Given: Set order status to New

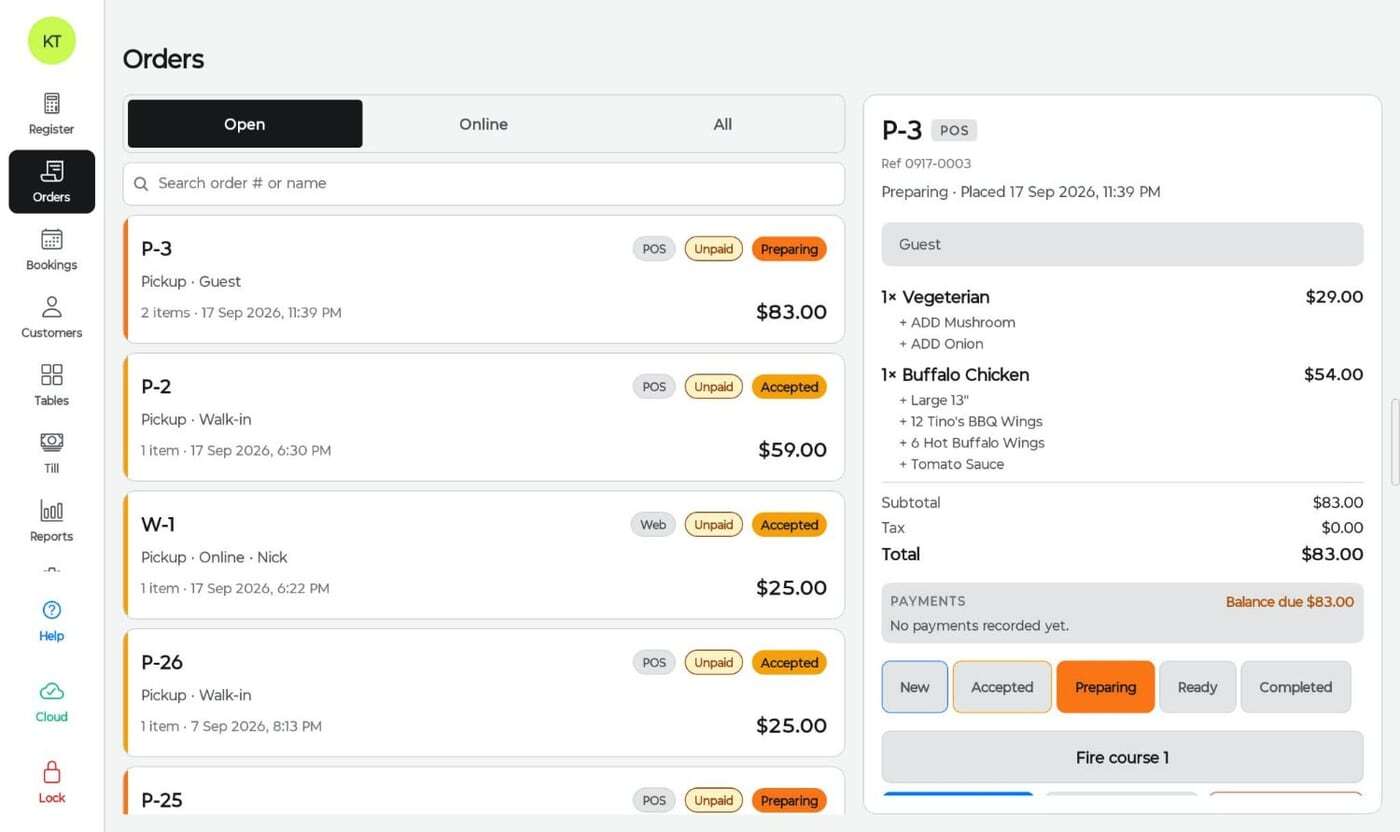Looking at the screenshot, I should (915, 687).
